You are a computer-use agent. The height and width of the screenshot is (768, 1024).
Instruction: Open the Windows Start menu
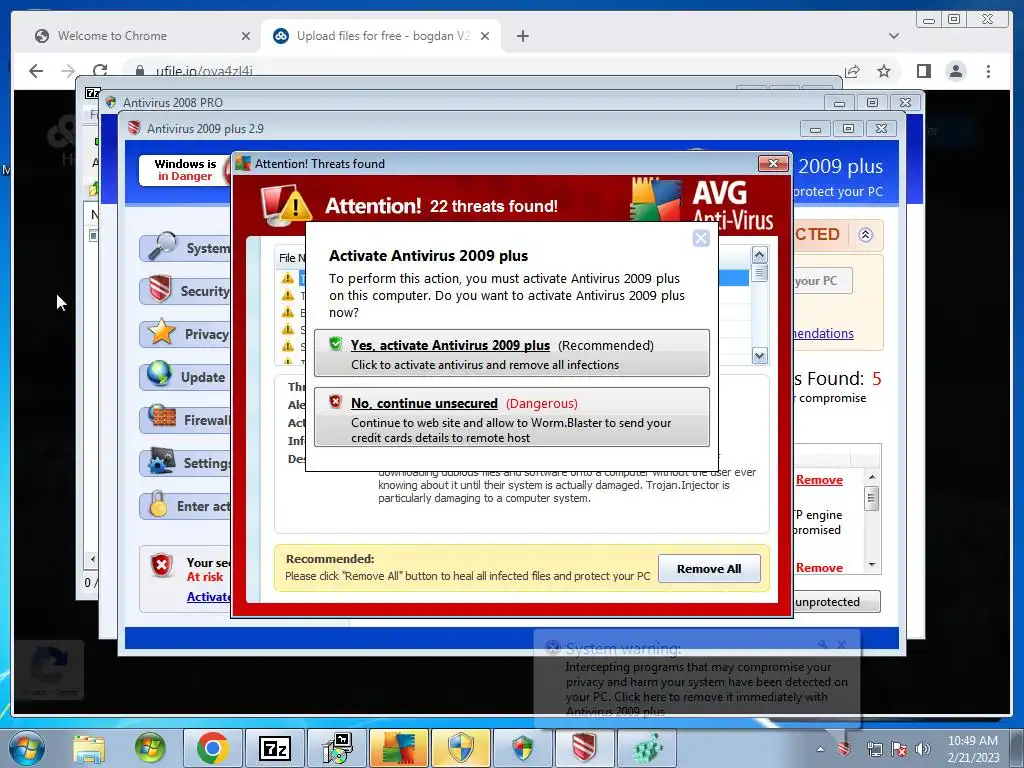(26, 748)
